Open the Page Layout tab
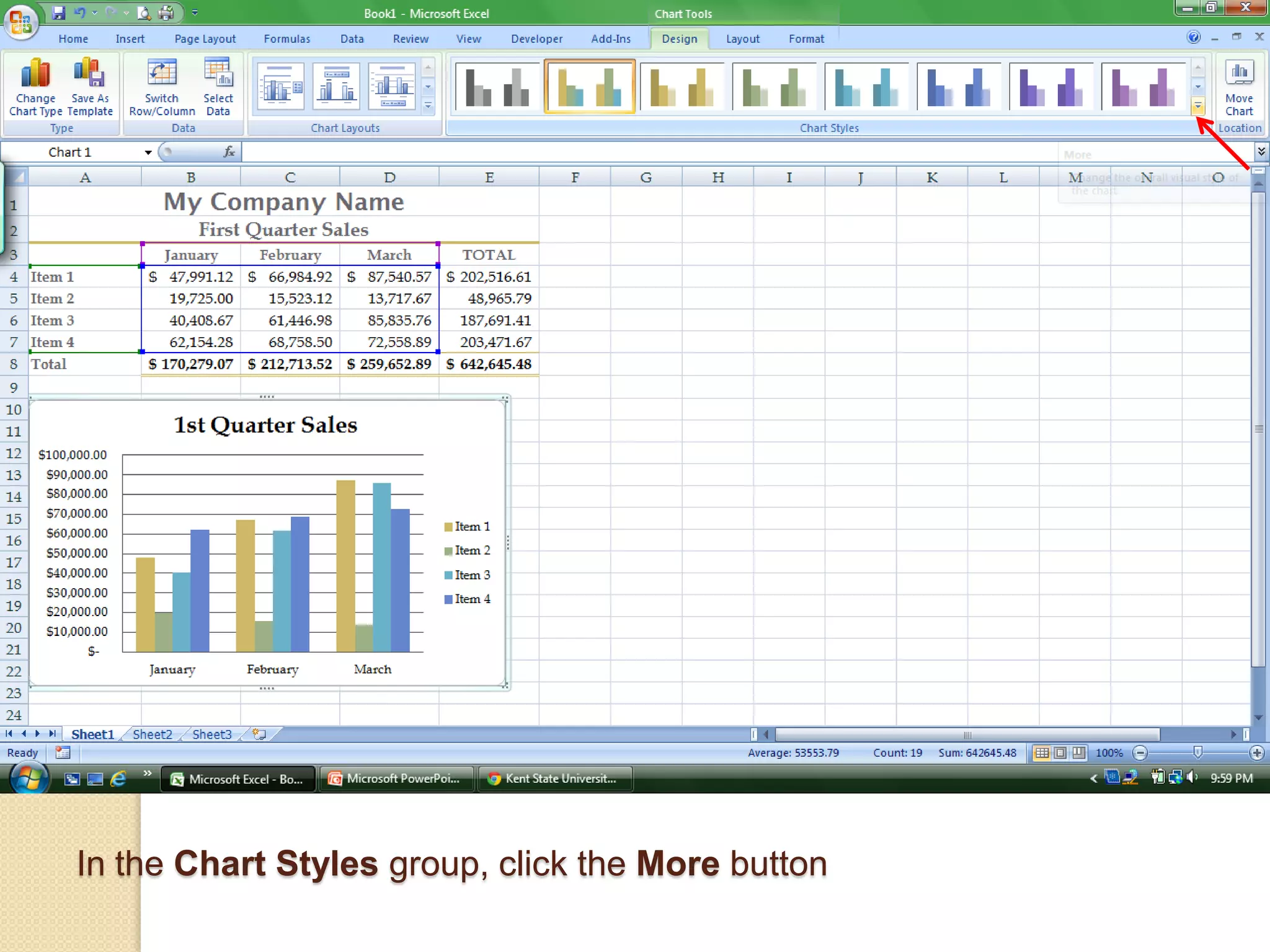This screenshot has height=952, width=1270. (205, 38)
